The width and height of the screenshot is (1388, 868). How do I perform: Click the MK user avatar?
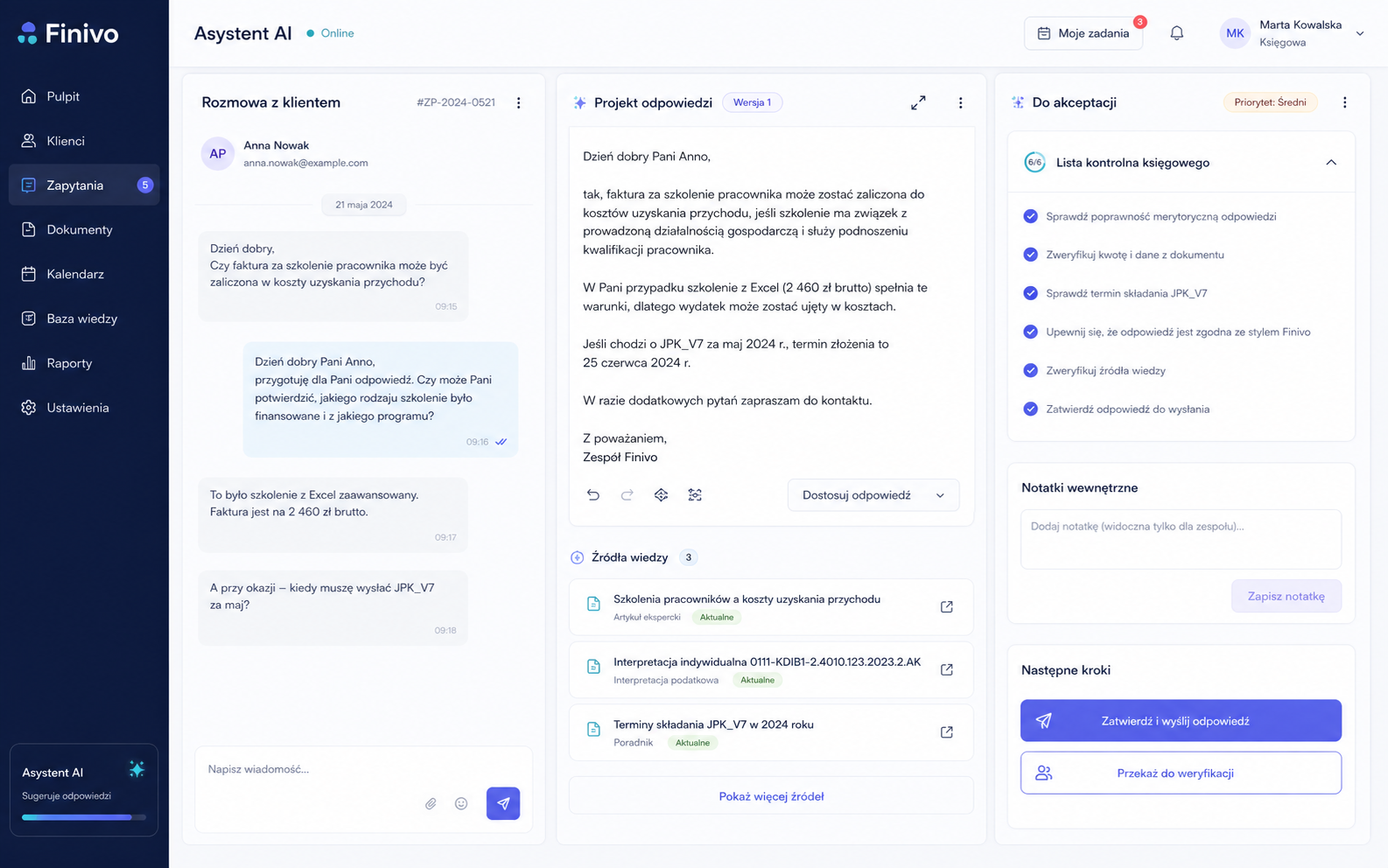[1235, 33]
